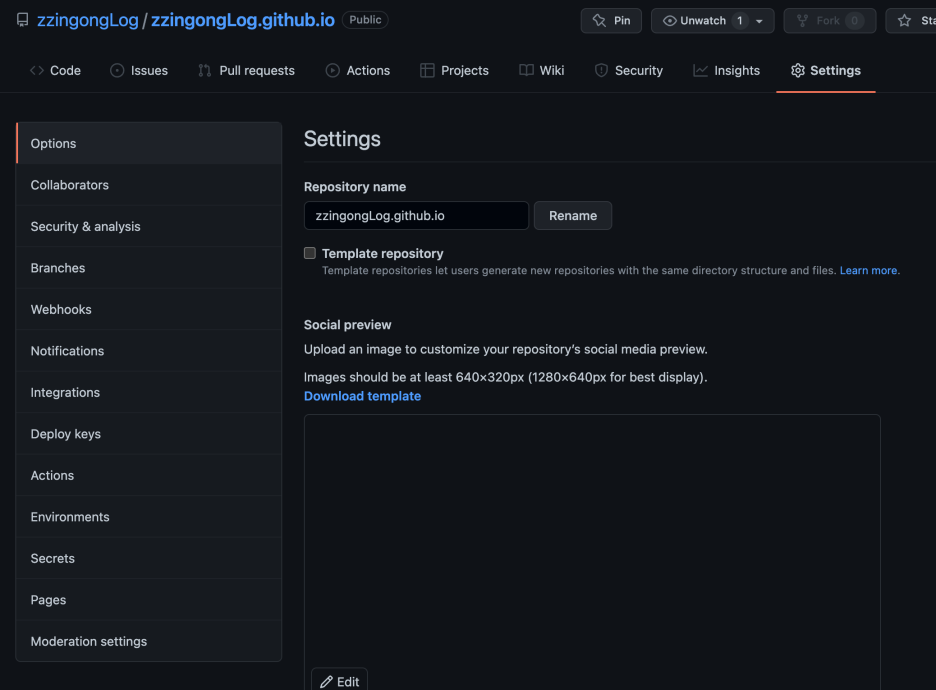Click the Code brackets icon
936x690 pixels.
pyautogui.click(x=36, y=70)
